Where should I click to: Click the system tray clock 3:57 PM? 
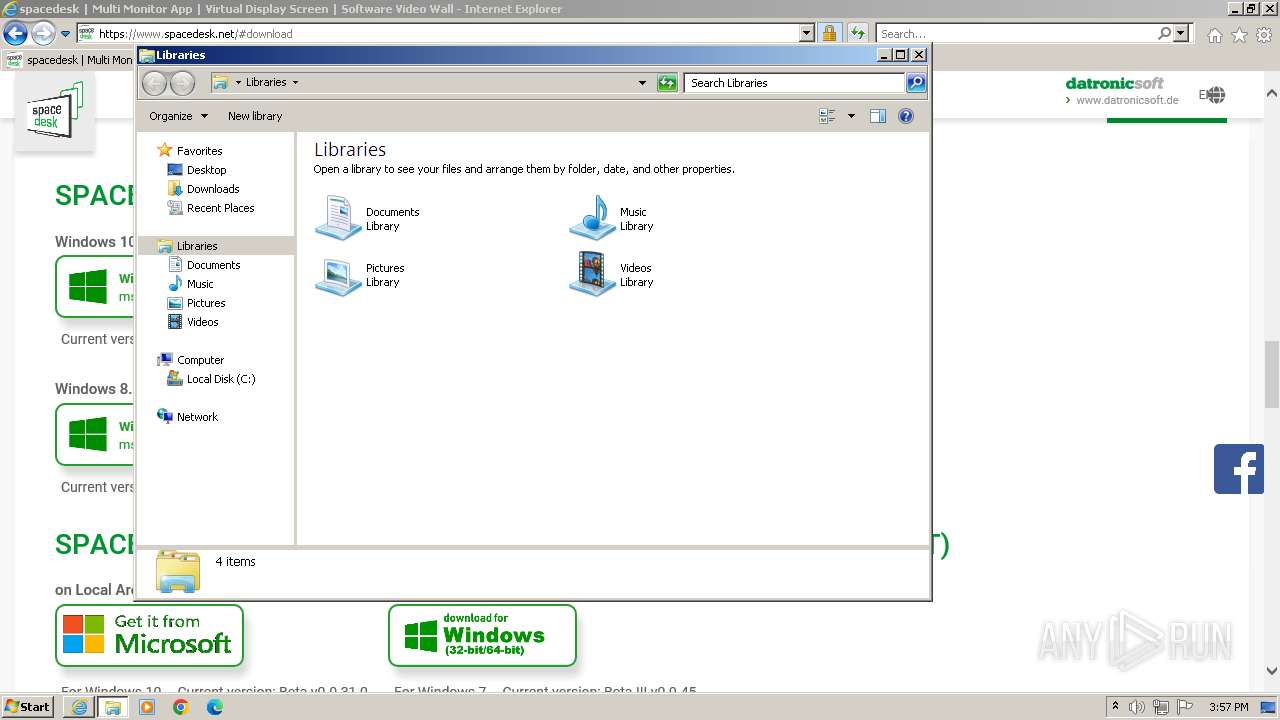coord(1228,707)
